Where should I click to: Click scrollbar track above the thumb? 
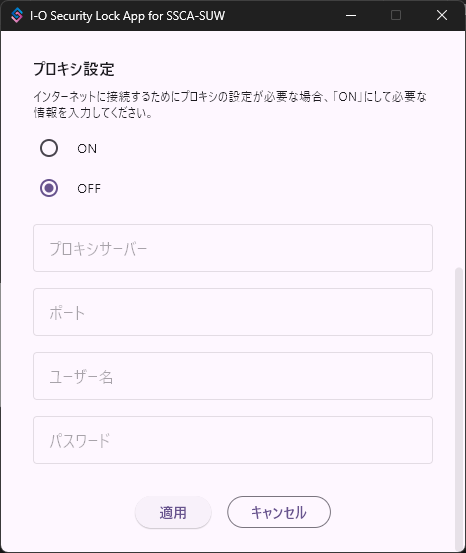pos(459,148)
